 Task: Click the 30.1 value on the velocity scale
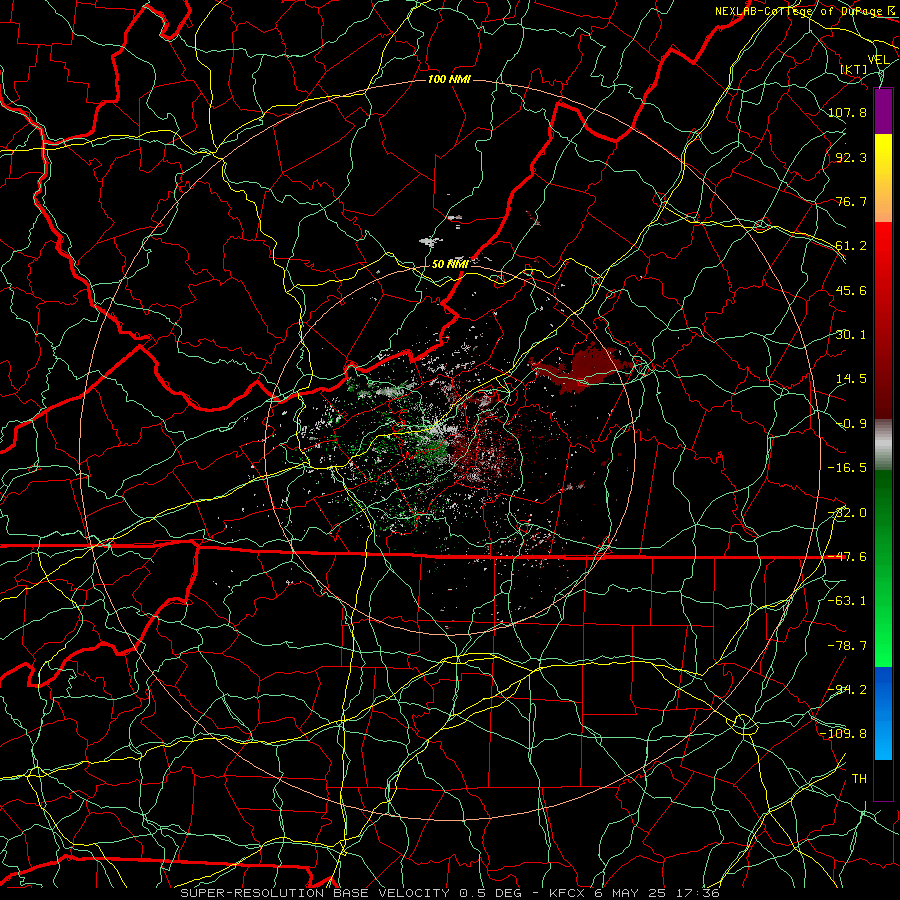(851, 335)
